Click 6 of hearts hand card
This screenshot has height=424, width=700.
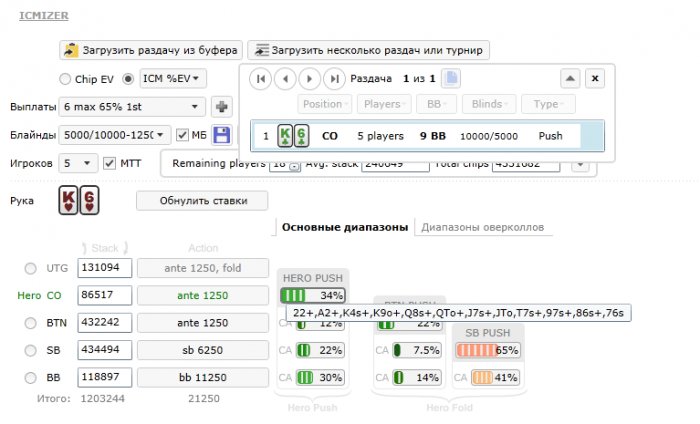click(89, 201)
